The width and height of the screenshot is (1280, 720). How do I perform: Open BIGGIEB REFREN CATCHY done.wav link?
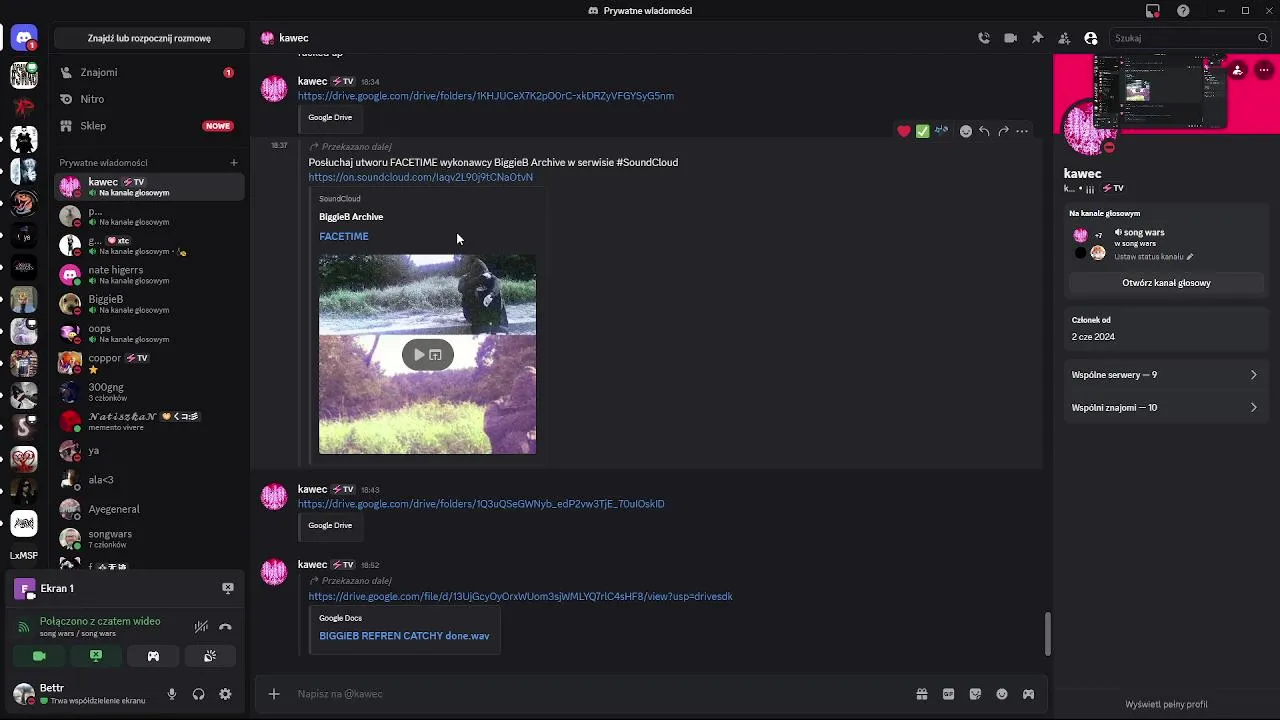404,636
